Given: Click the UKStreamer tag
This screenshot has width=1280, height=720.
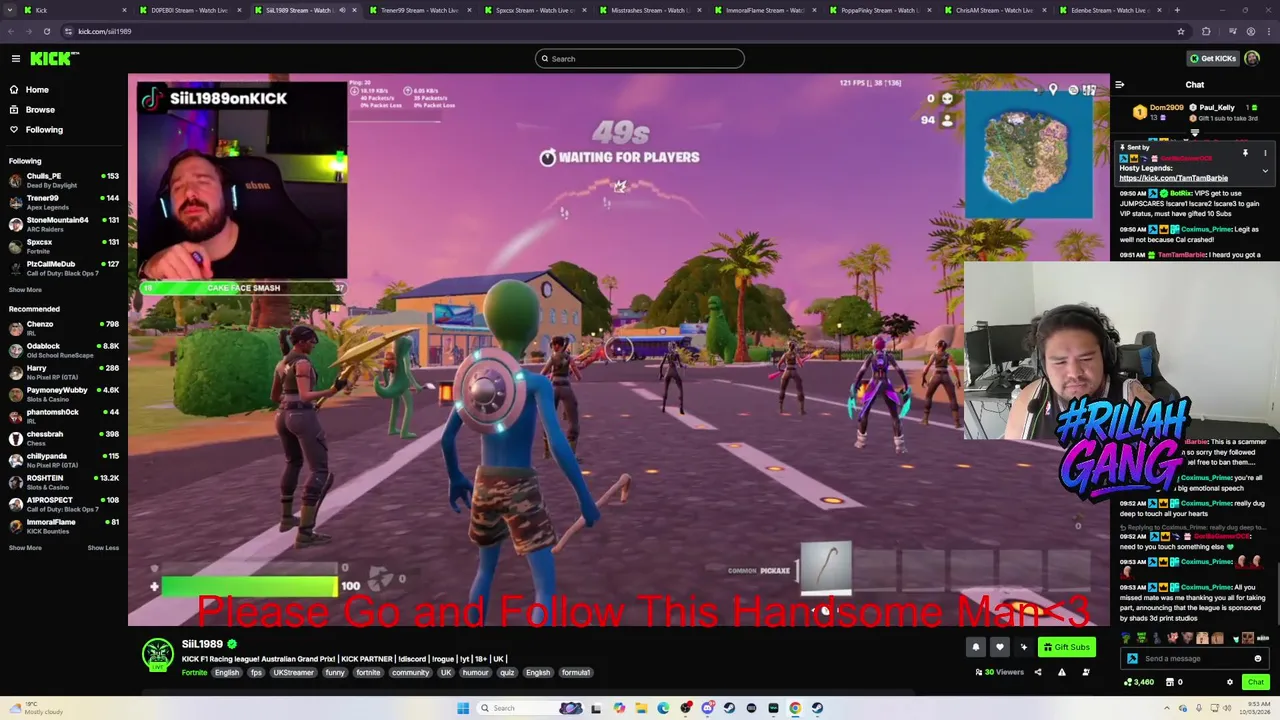Looking at the screenshot, I should 293,673.
